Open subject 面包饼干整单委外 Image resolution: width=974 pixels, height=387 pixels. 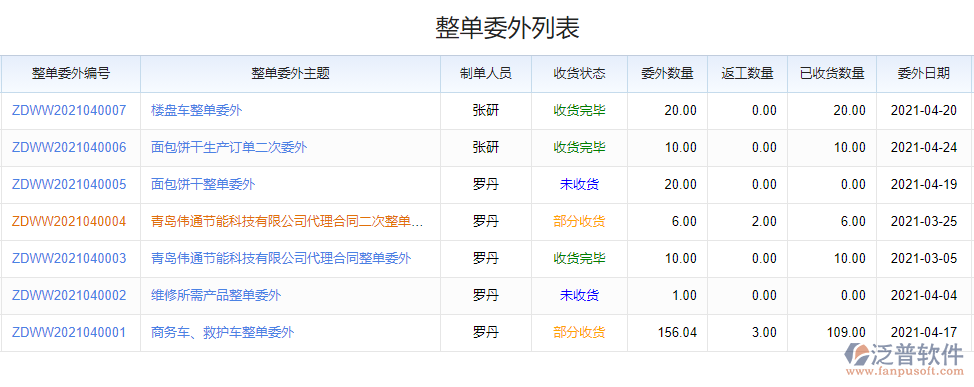(x=203, y=184)
